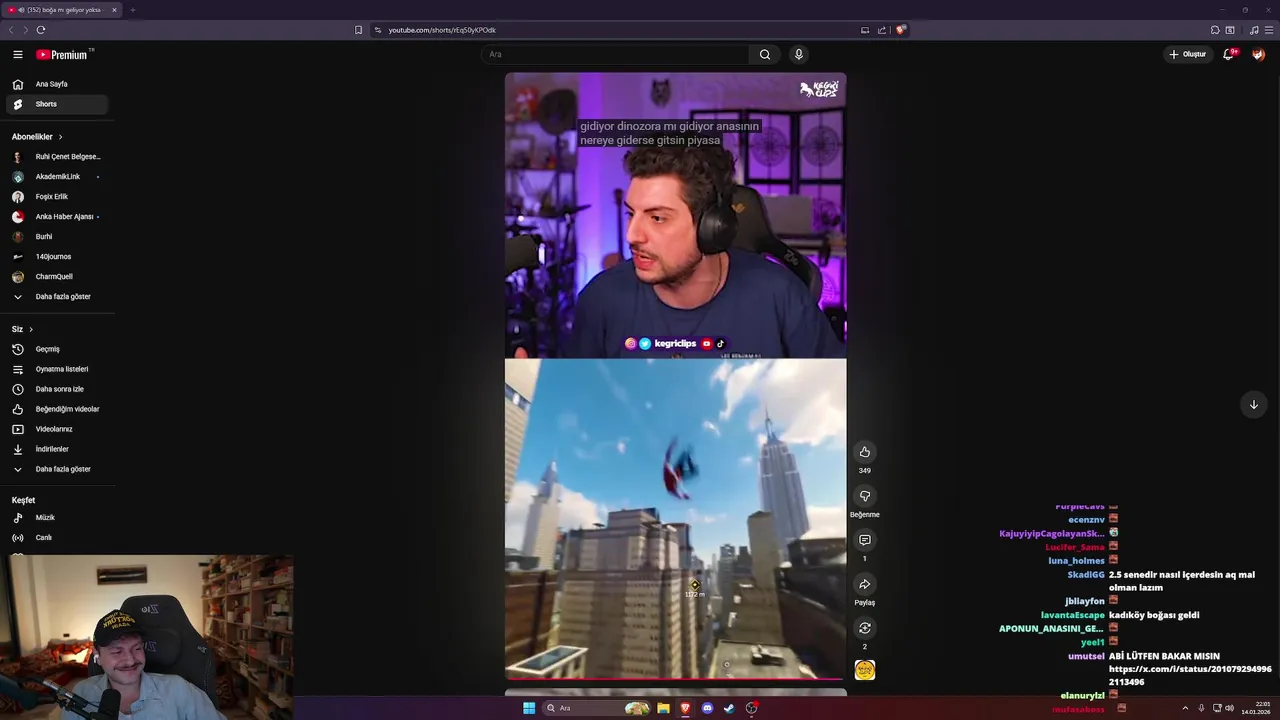Open OBS icon in the taskbar
The height and width of the screenshot is (720, 1280).
[751, 708]
